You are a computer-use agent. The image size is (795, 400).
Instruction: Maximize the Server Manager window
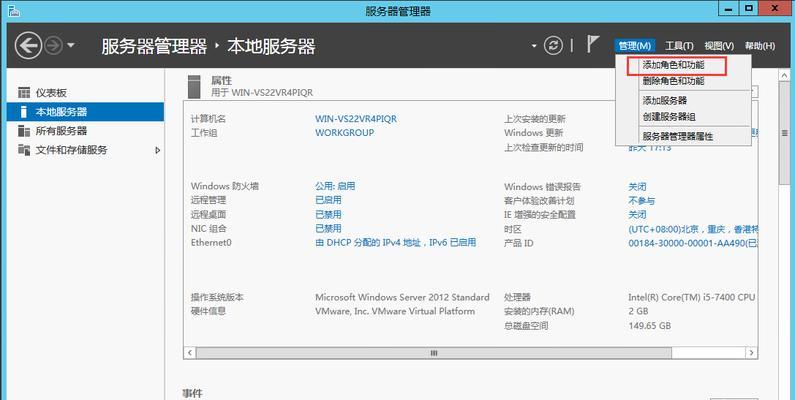click(x=748, y=8)
